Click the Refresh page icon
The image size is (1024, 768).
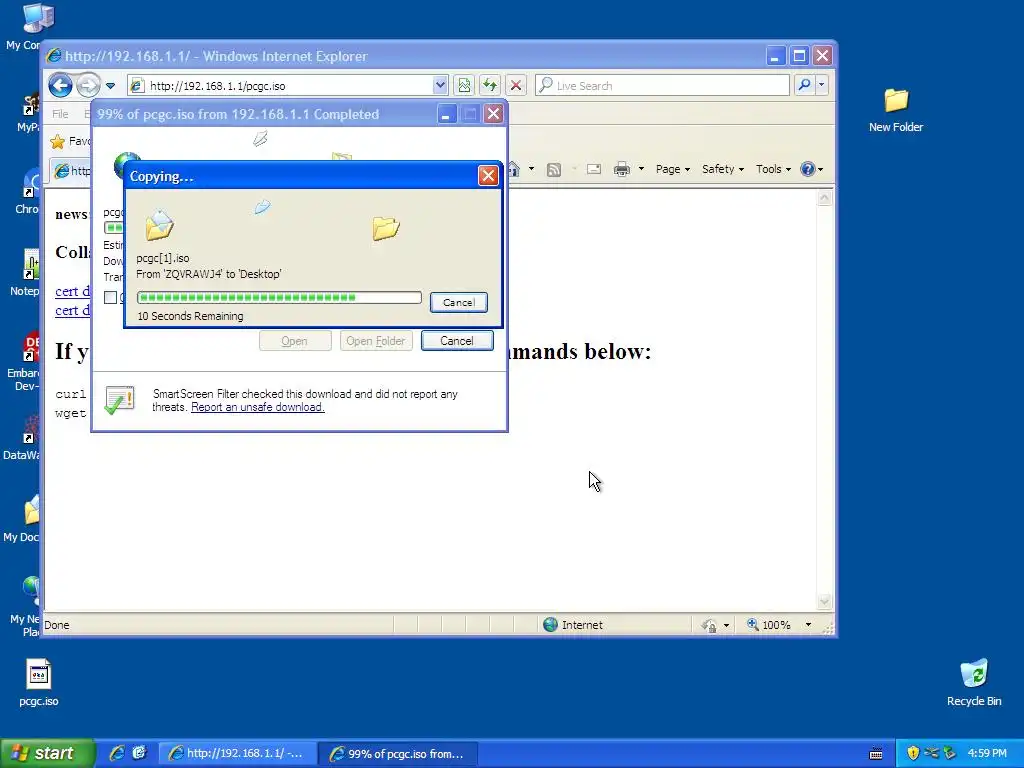point(490,85)
